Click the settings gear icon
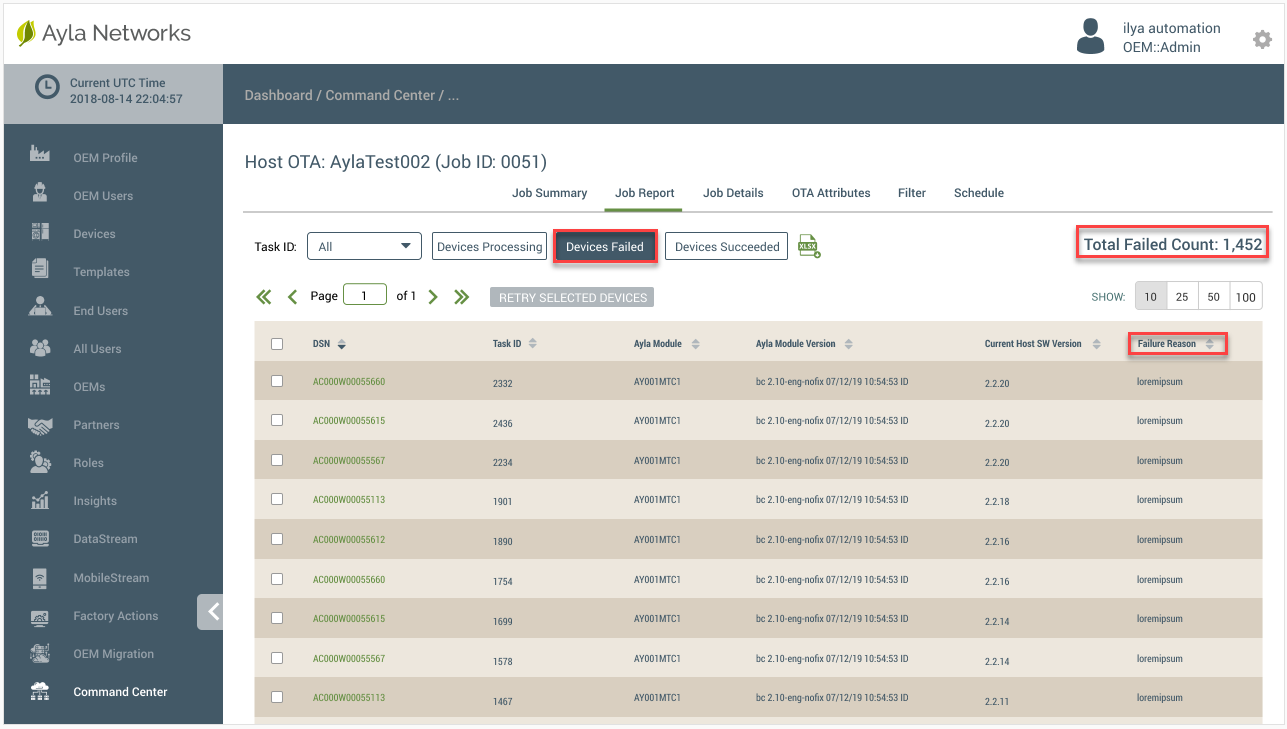Viewport: 1287px width, 729px height. click(1262, 40)
